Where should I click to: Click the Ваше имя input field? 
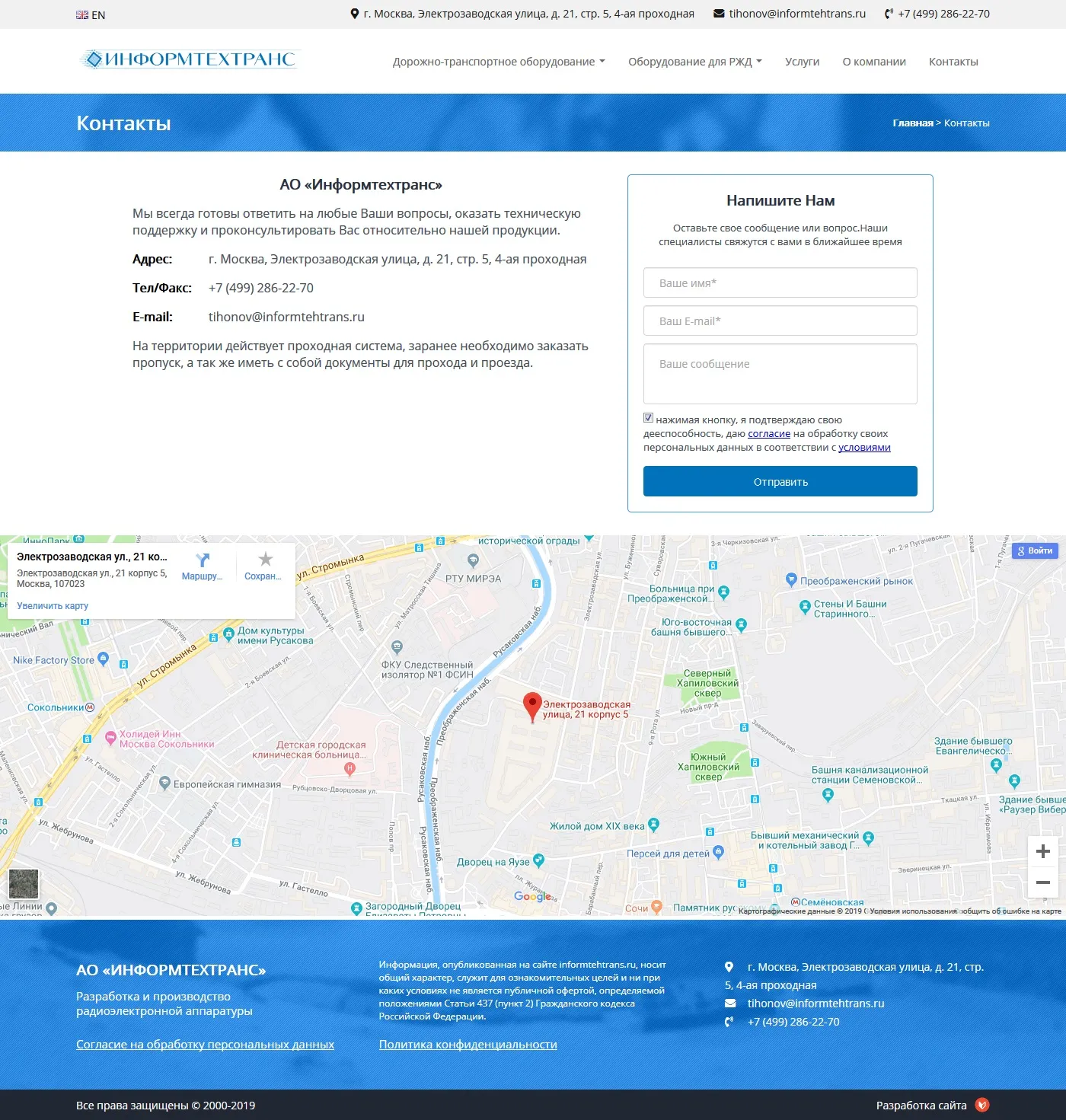point(780,282)
